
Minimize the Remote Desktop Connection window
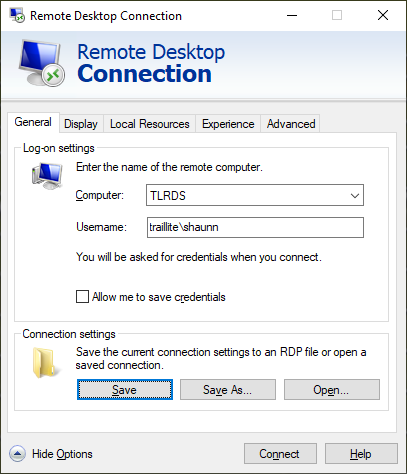(292, 15)
